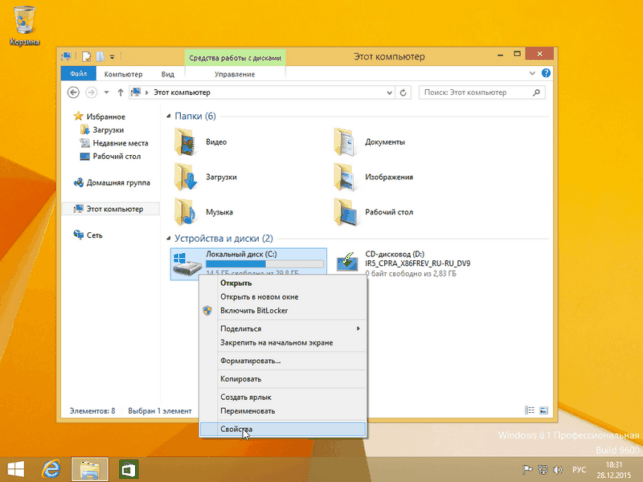Click the Forward navigation arrow
The width and height of the screenshot is (643, 482).
[91, 92]
